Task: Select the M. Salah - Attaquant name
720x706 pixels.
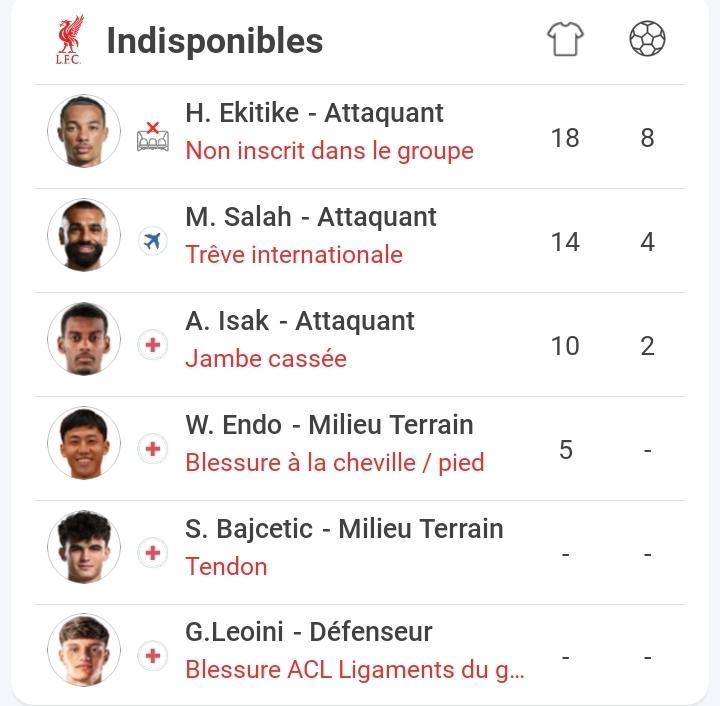Action: (x=311, y=217)
